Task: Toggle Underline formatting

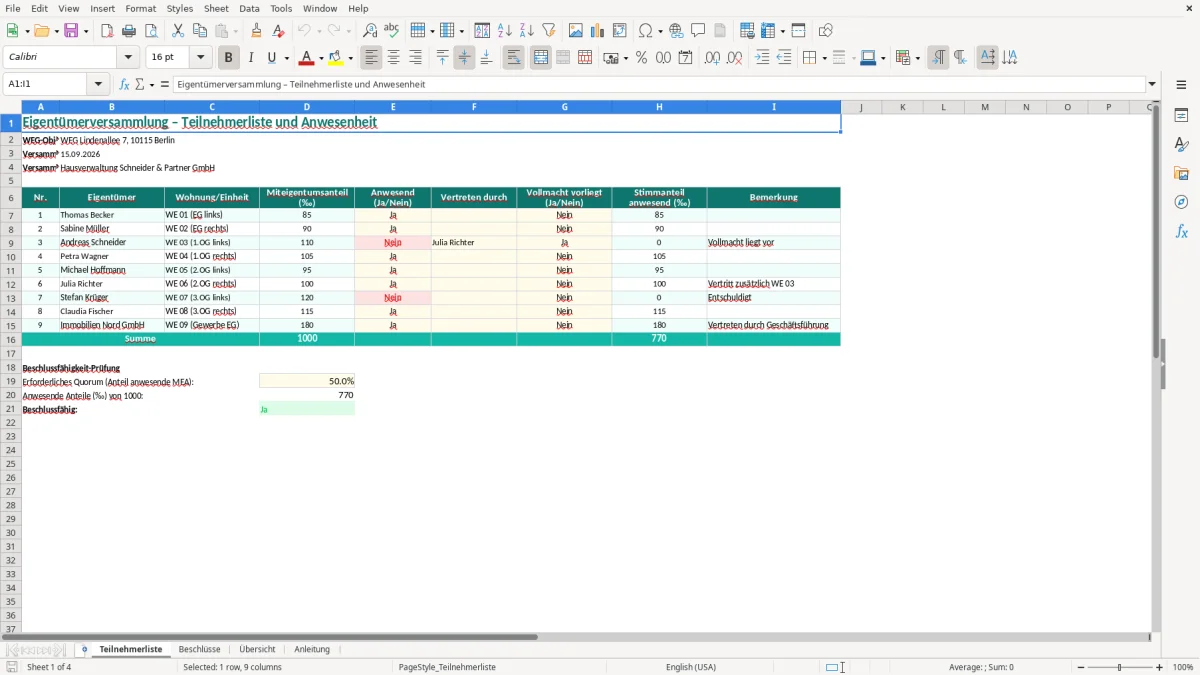Action: click(x=271, y=58)
